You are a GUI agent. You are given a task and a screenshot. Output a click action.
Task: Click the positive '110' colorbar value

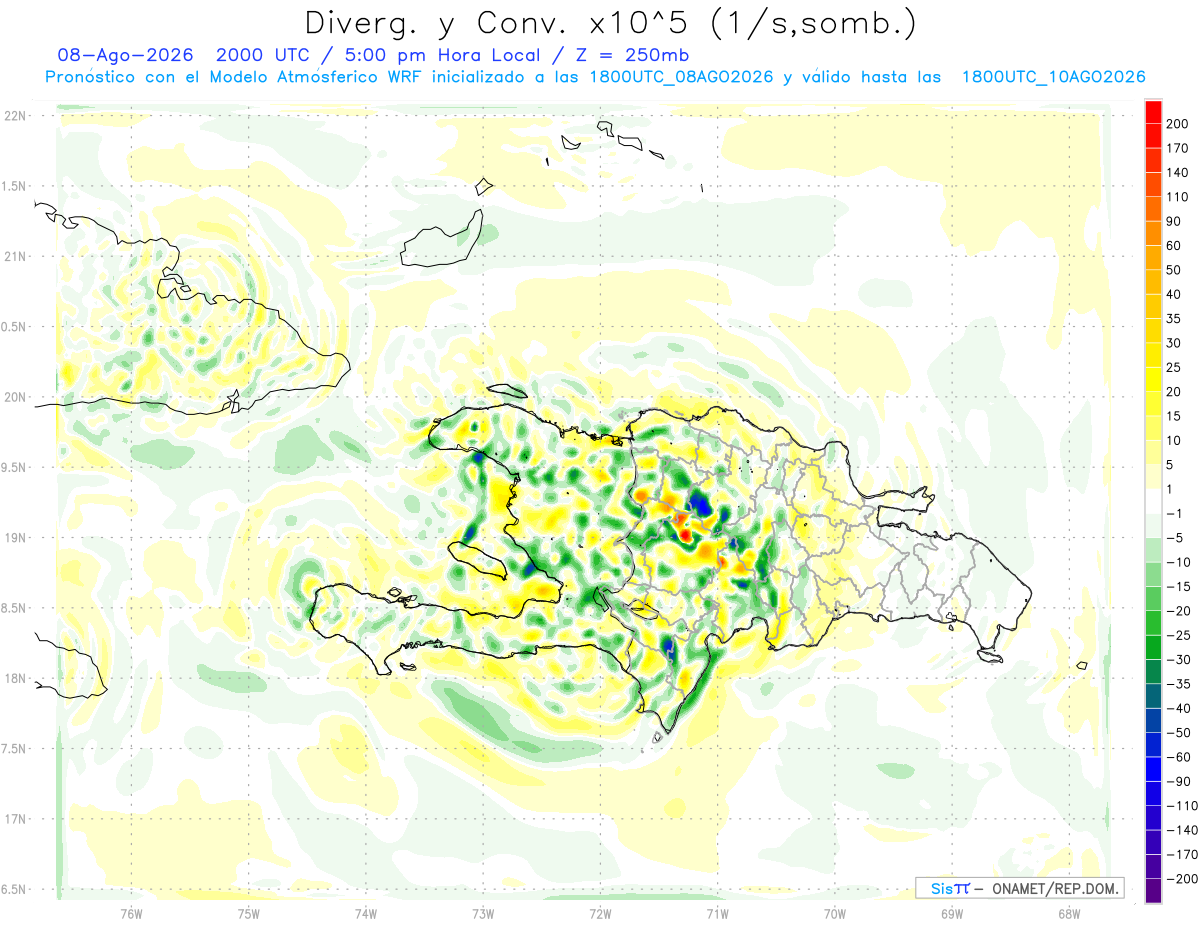pos(1178,197)
